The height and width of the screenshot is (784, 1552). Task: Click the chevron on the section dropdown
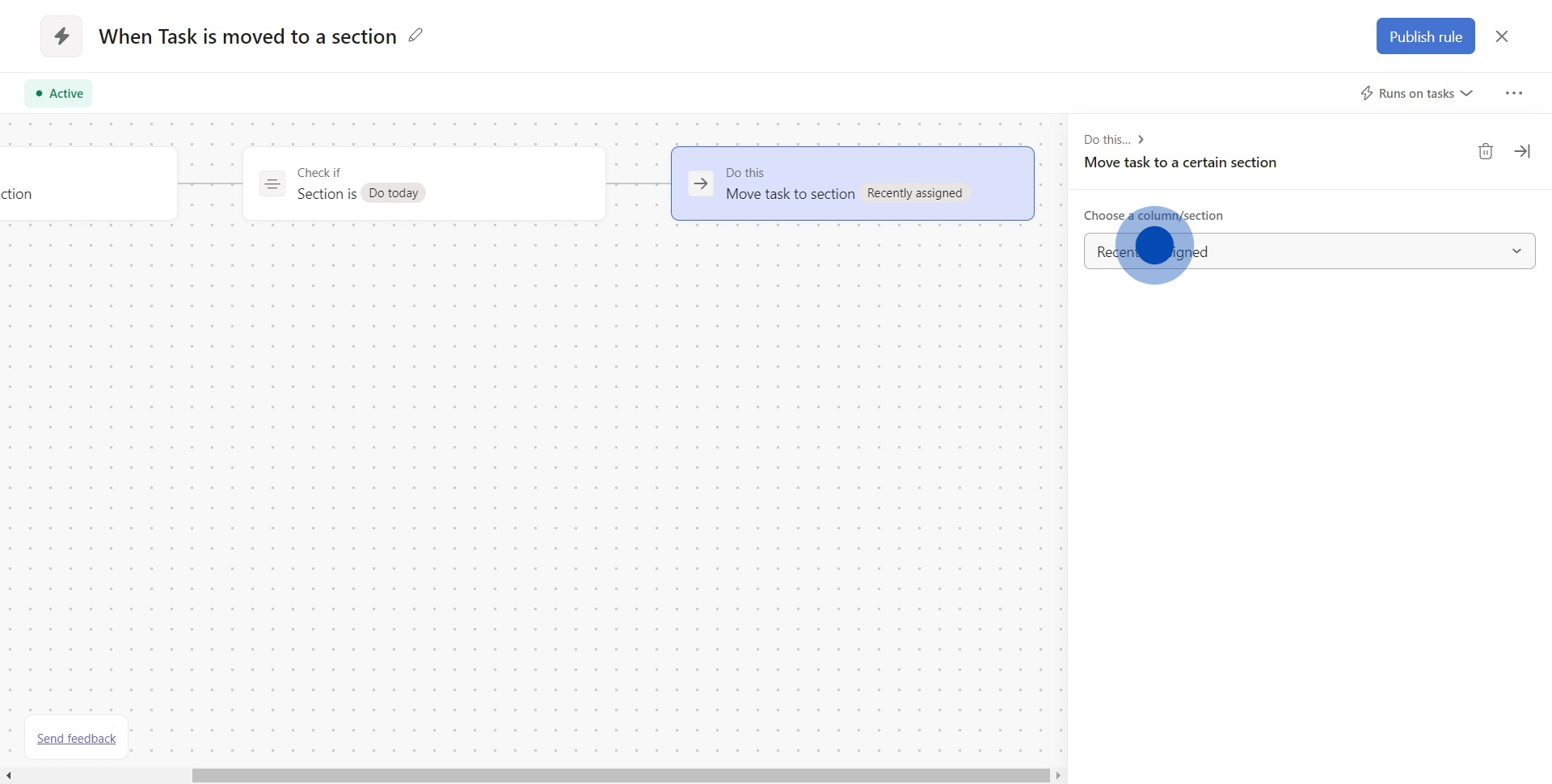(1516, 251)
